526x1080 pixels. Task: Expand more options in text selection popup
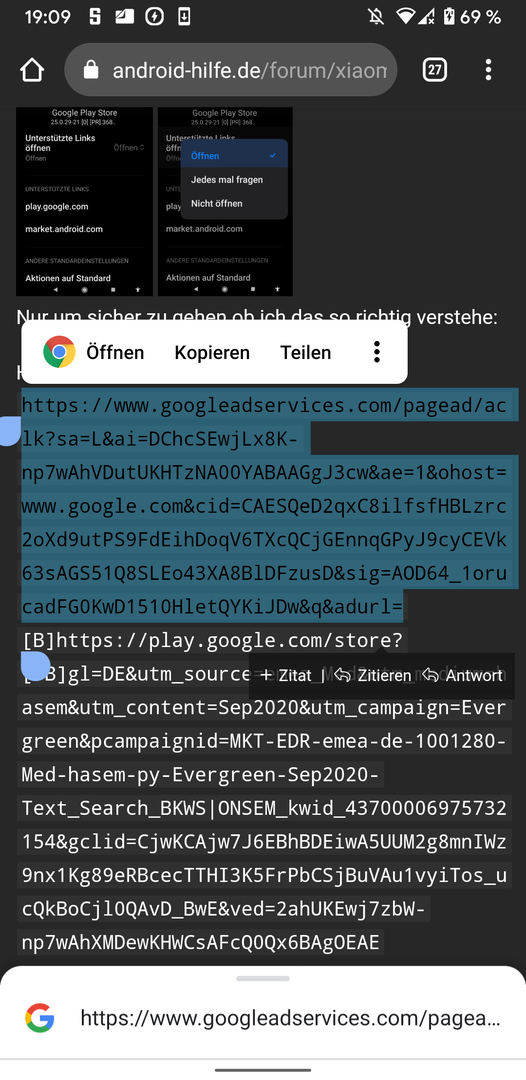(377, 352)
